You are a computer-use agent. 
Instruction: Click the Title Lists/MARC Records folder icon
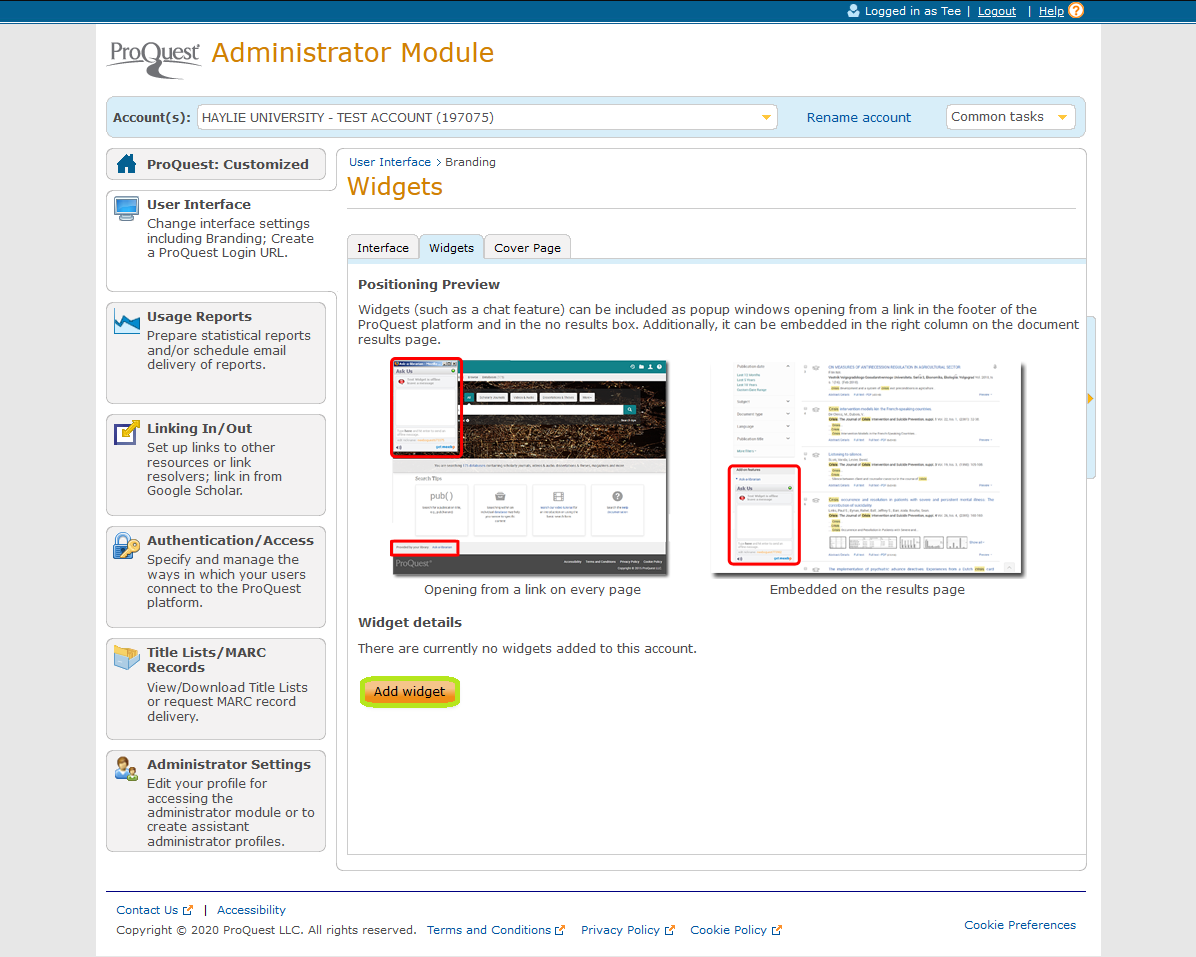click(x=127, y=657)
